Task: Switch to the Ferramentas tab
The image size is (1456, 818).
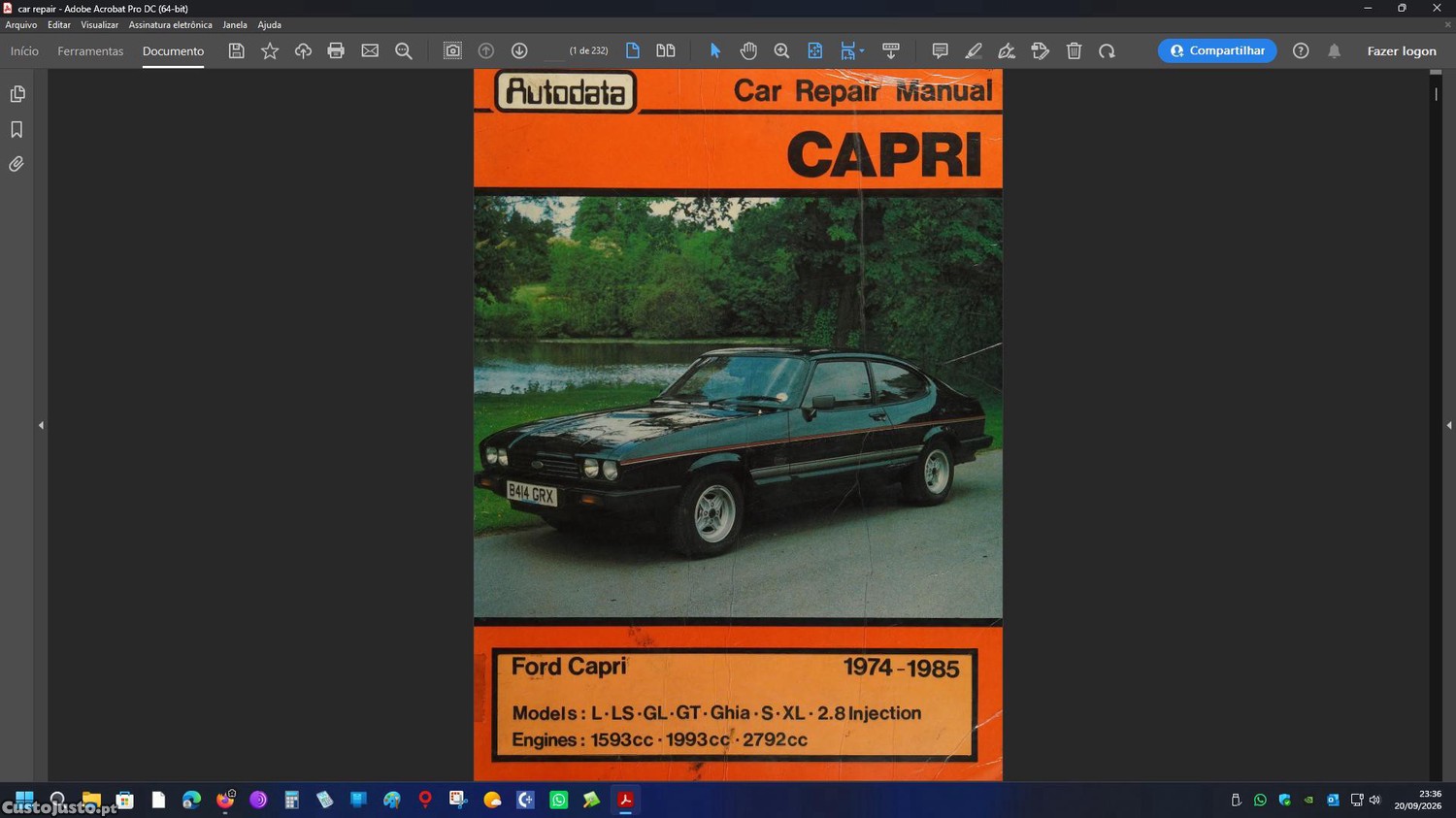Action: tap(90, 50)
